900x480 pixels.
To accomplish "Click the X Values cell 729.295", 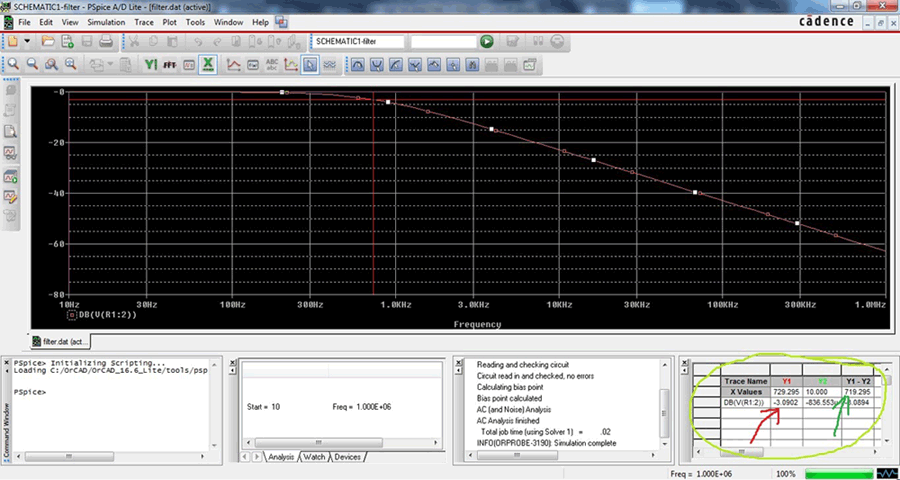I will [x=786, y=391].
